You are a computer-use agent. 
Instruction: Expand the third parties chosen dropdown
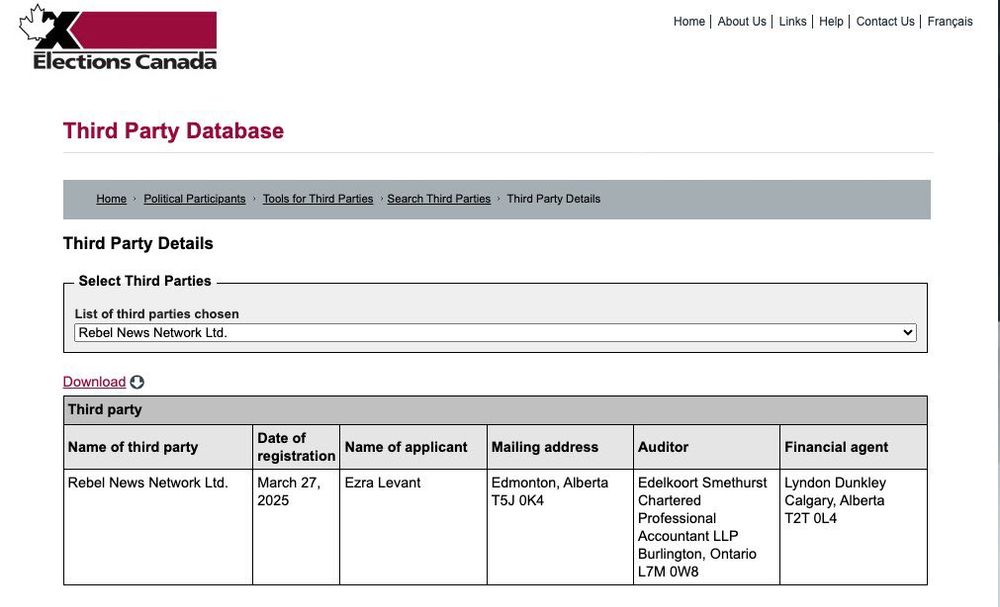[x=496, y=333]
